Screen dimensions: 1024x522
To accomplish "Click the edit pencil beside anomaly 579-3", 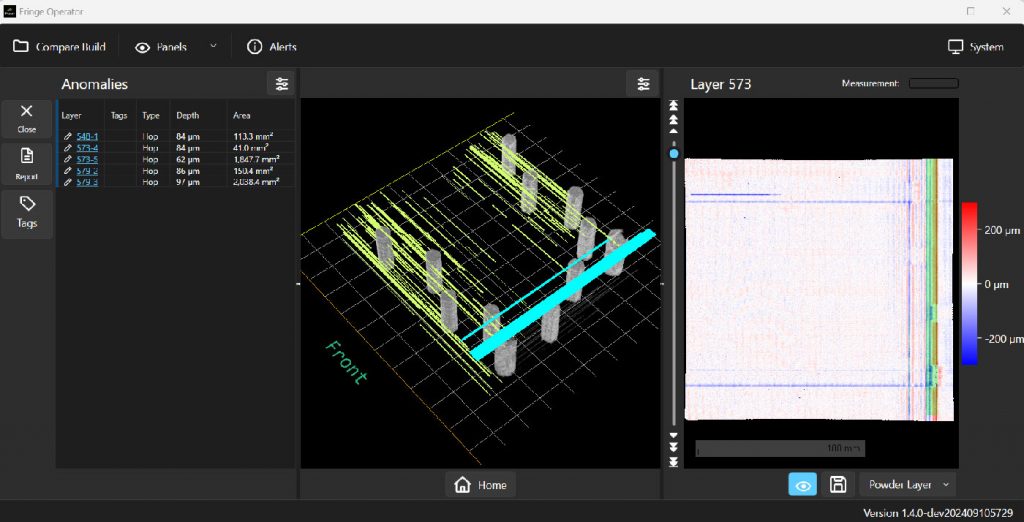I will coord(68,182).
